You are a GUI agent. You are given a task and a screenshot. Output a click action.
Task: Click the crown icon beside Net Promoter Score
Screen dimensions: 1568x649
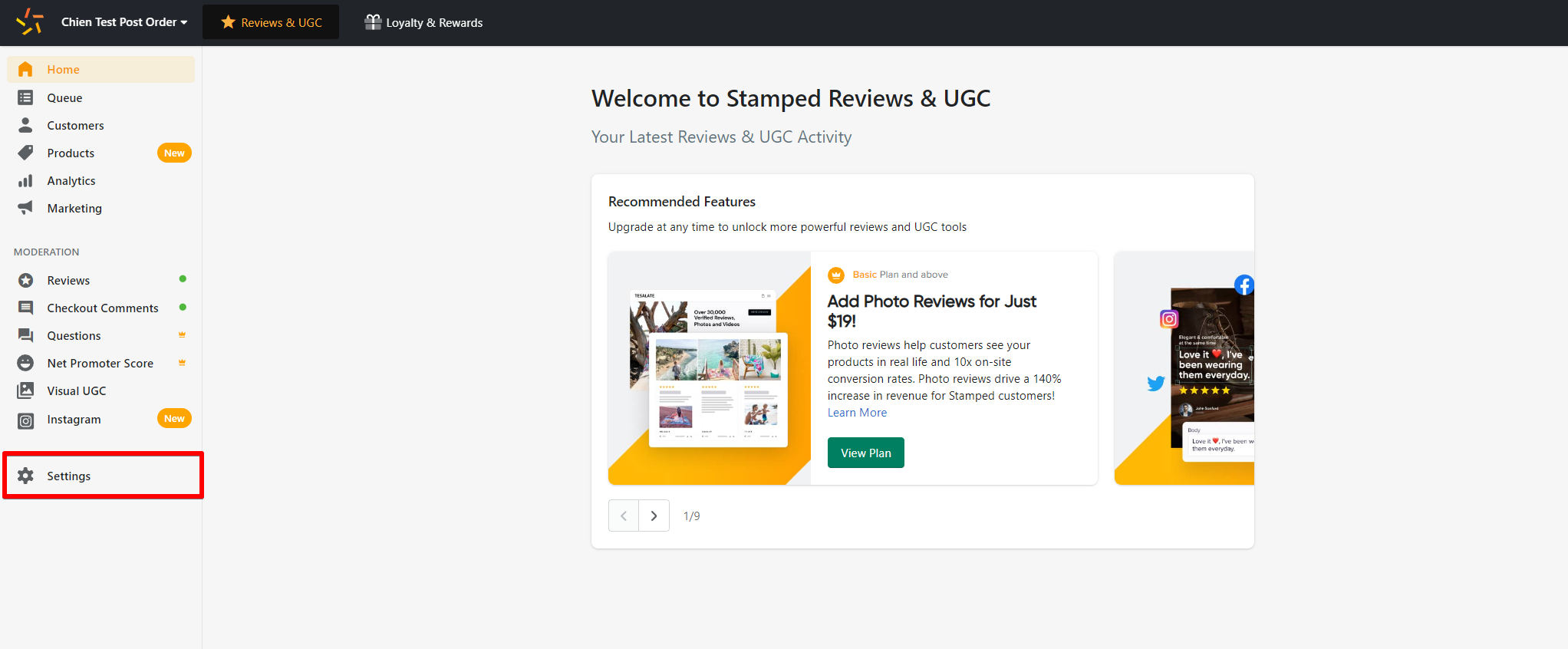(x=183, y=362)
